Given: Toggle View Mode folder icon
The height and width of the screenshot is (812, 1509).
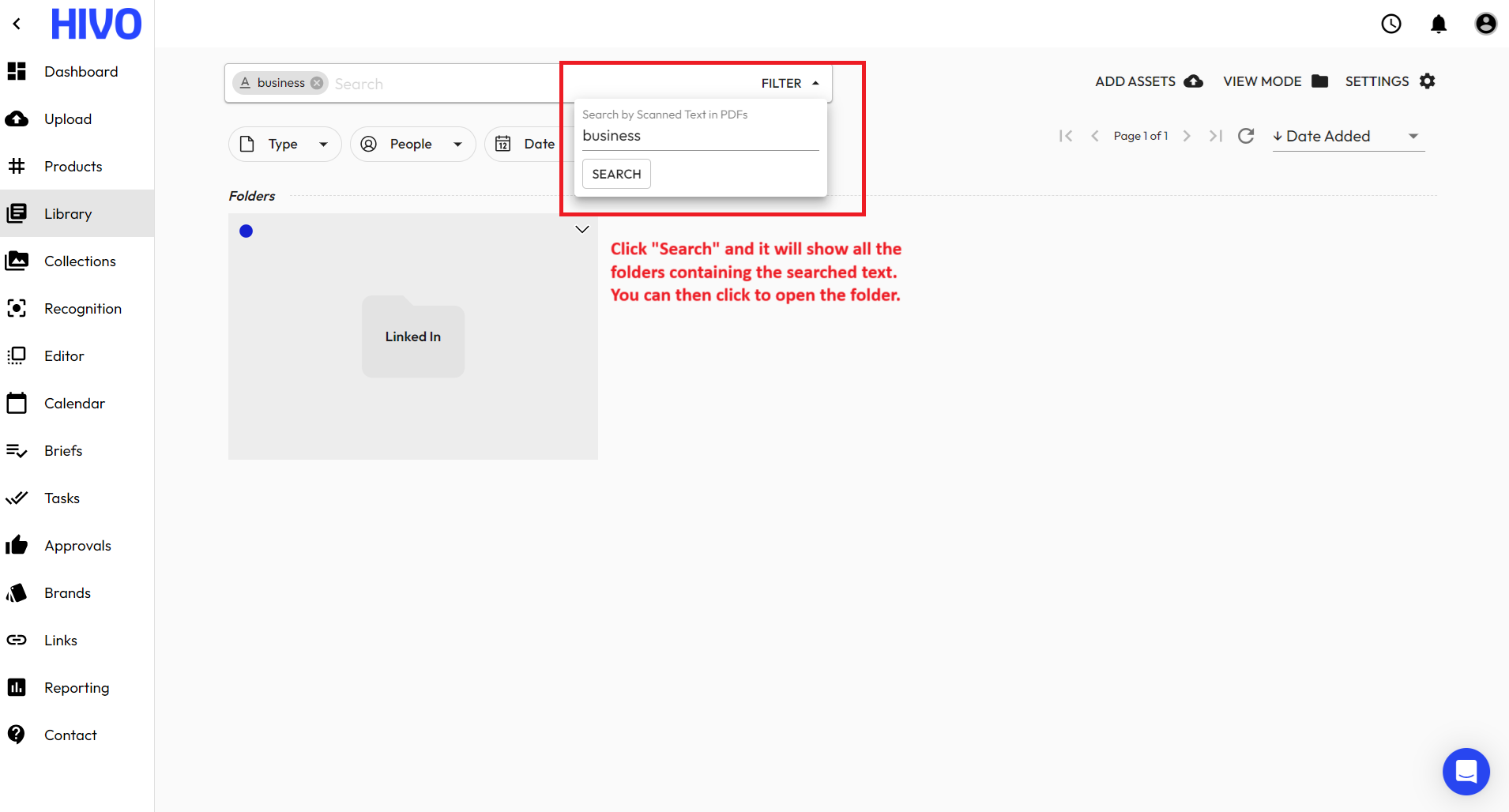Looking at the screenshot, I should click(x=1319, y=81).
